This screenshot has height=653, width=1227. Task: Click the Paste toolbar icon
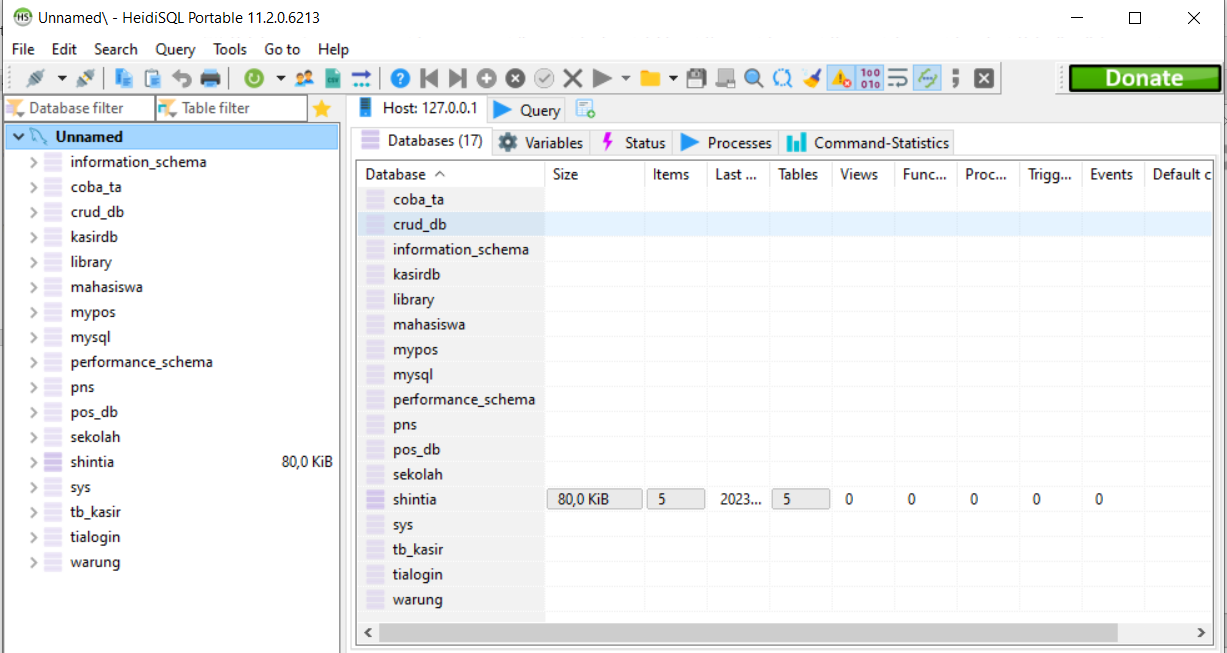(x=152, y=78)
